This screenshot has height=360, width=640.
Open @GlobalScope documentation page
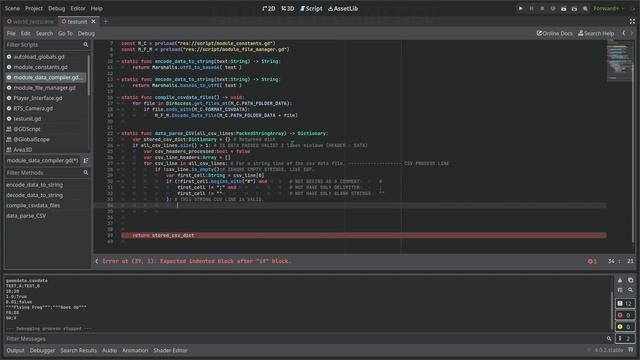coord(31,139)
